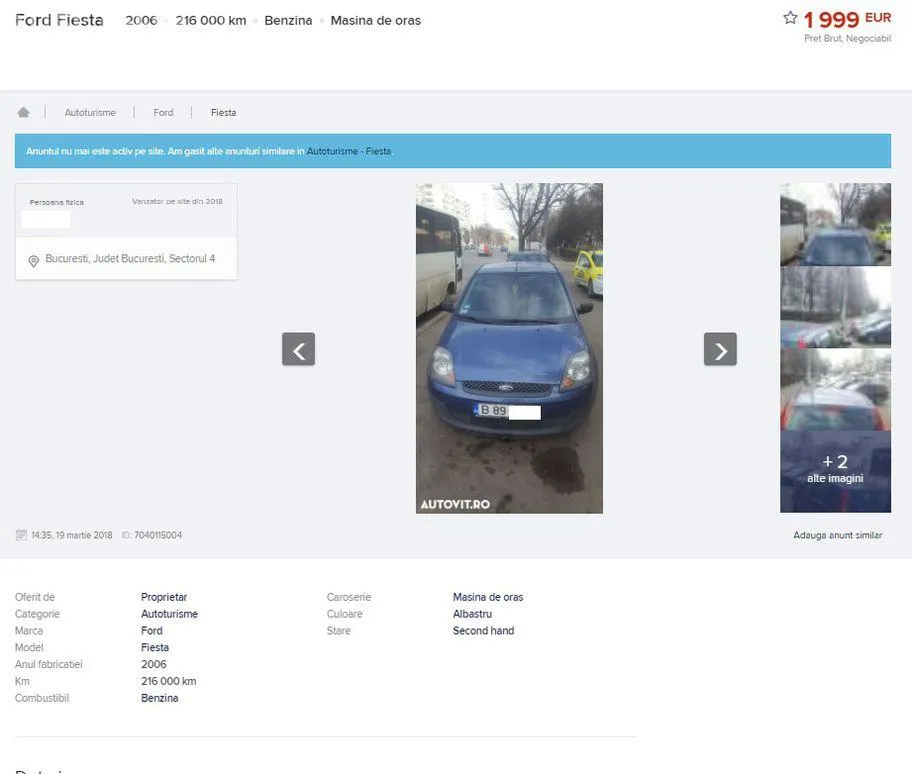Select the Fiesta breadcrumb item

(223, 113)
